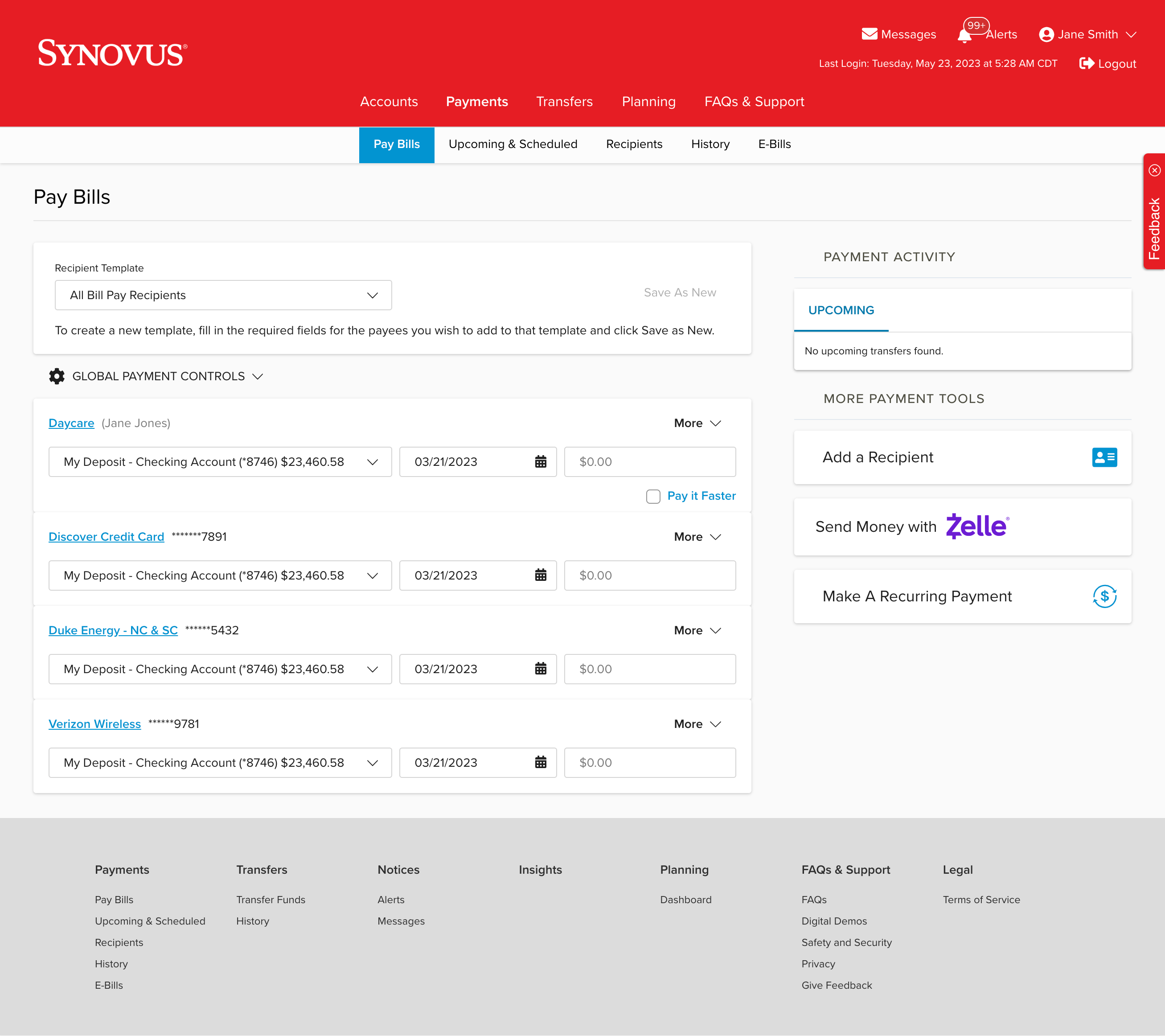
Task: Click the Global Payment Controls gear icon
Action: click(x=57, y=376)
